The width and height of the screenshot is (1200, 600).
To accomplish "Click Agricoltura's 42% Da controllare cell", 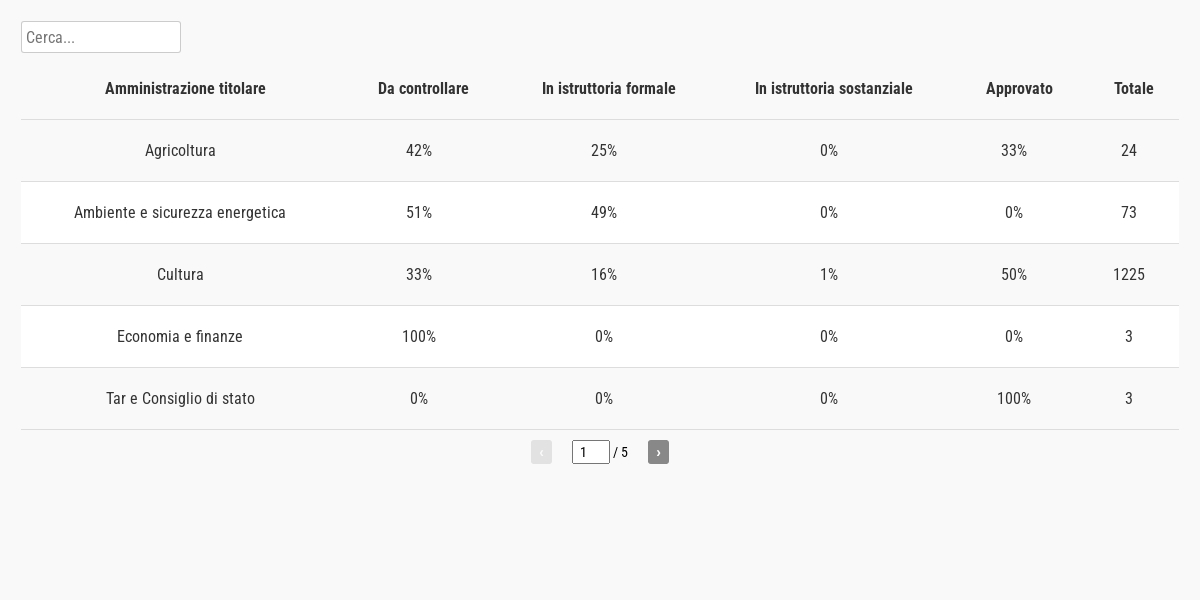I will coord(418,151).
